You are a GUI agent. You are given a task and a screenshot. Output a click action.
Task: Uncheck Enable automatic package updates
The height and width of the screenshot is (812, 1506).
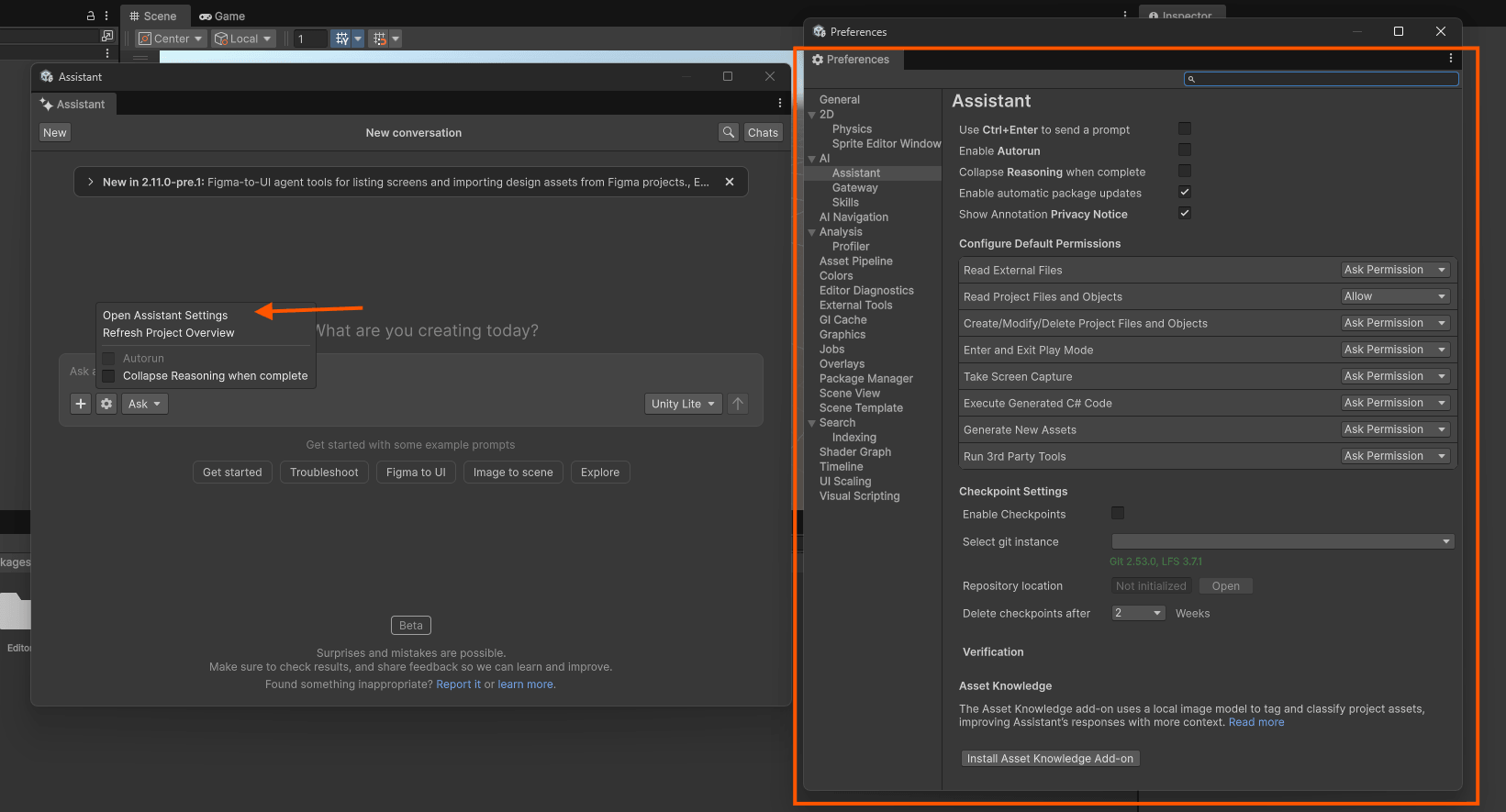click(x=1185, y=192)
